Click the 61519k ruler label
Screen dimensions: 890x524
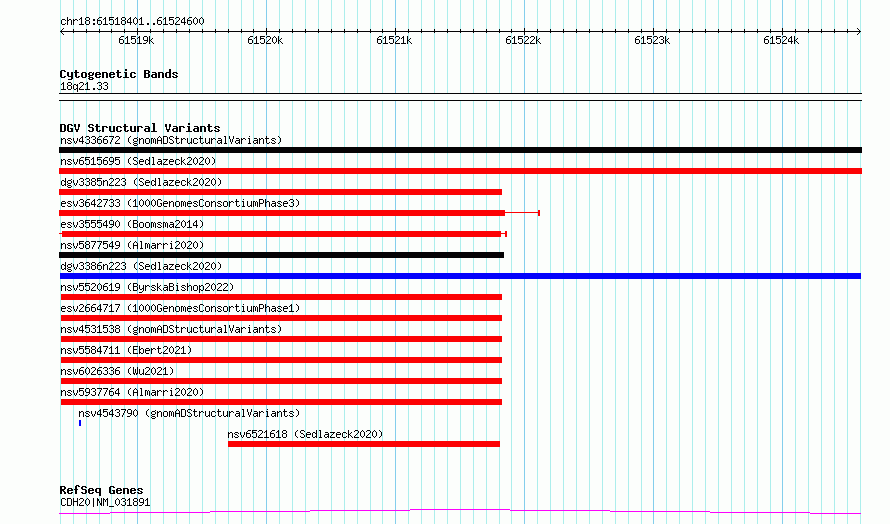tap(136, 41)
